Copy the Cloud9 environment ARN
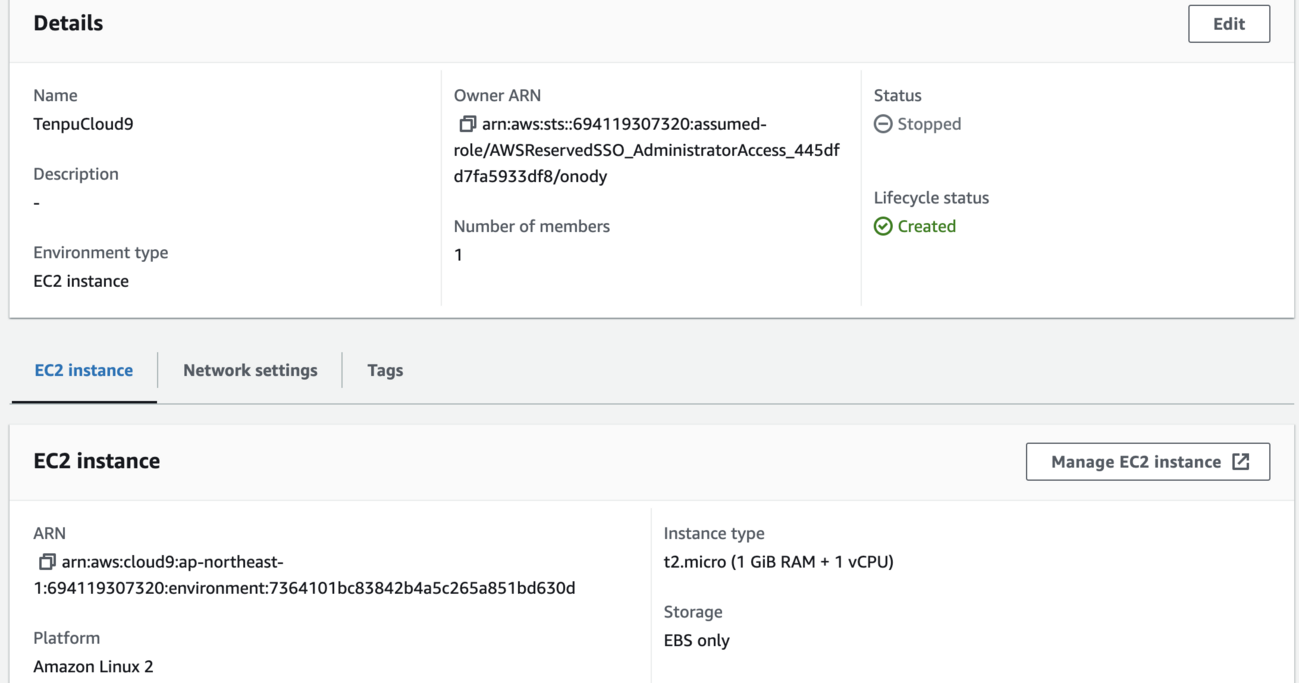 tap(47, 562)
